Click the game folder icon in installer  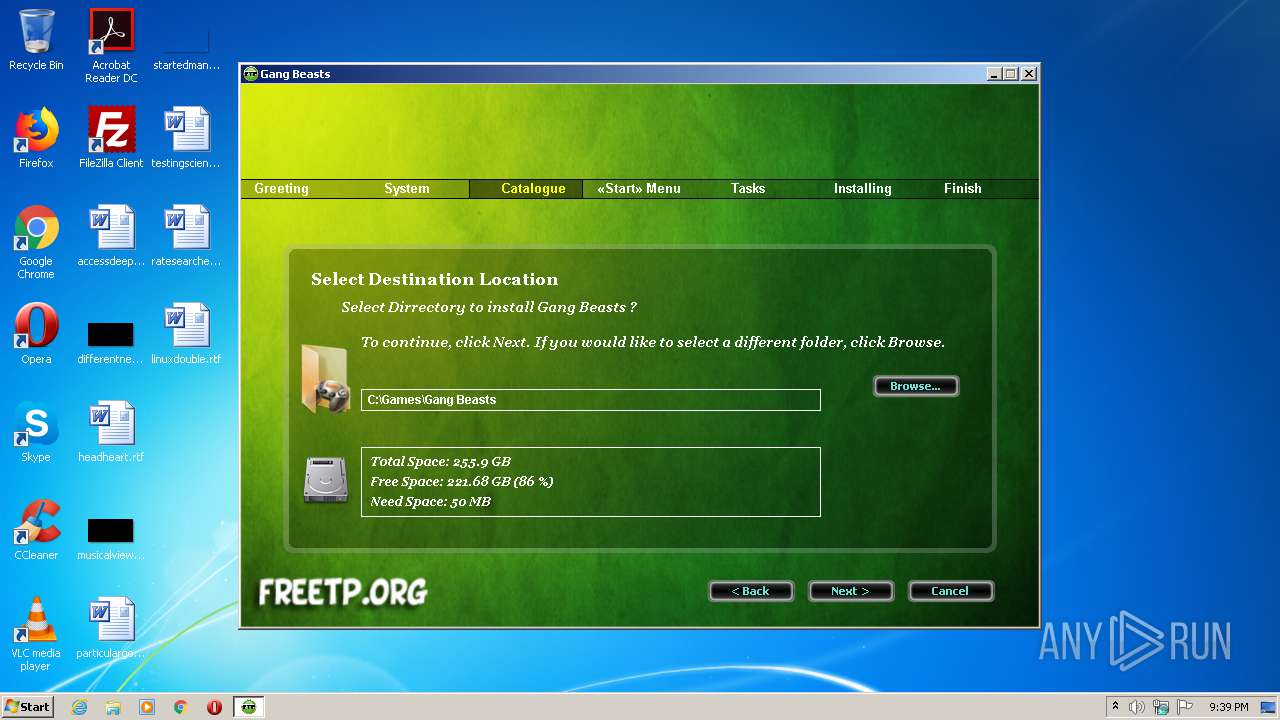(326, 379)
